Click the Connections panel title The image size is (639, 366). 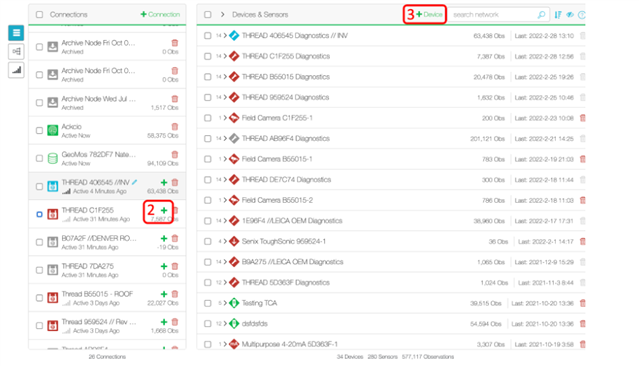(x=68, y=15)
